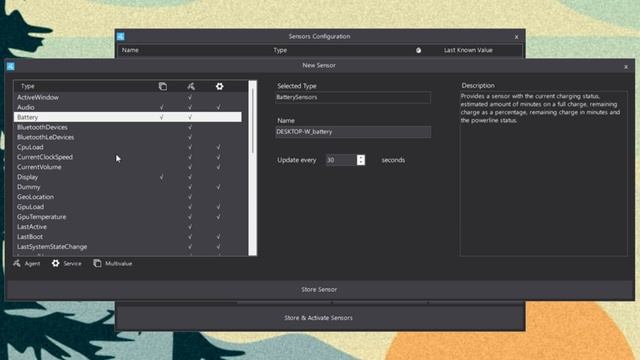Click the Service gear legend icon
The image size is (640, 360).
point(56,263)
